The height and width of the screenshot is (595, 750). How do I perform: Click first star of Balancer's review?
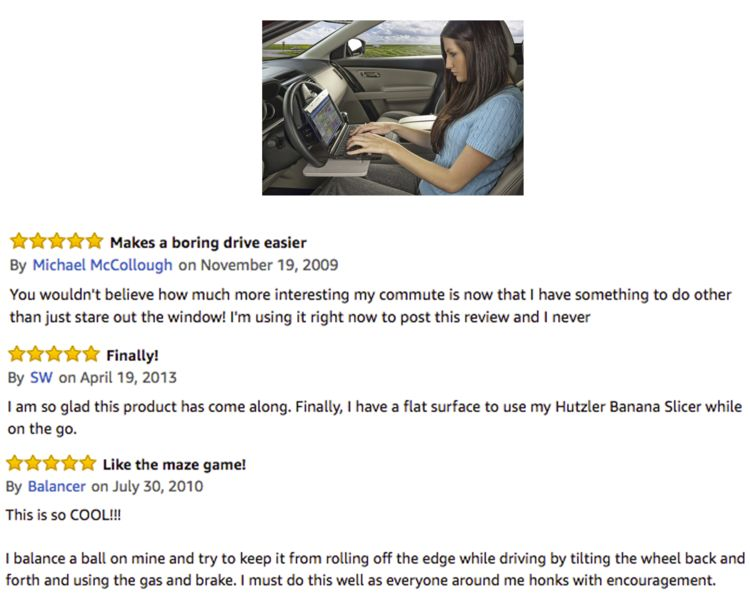pyautogui.click(x=15, y=463)
